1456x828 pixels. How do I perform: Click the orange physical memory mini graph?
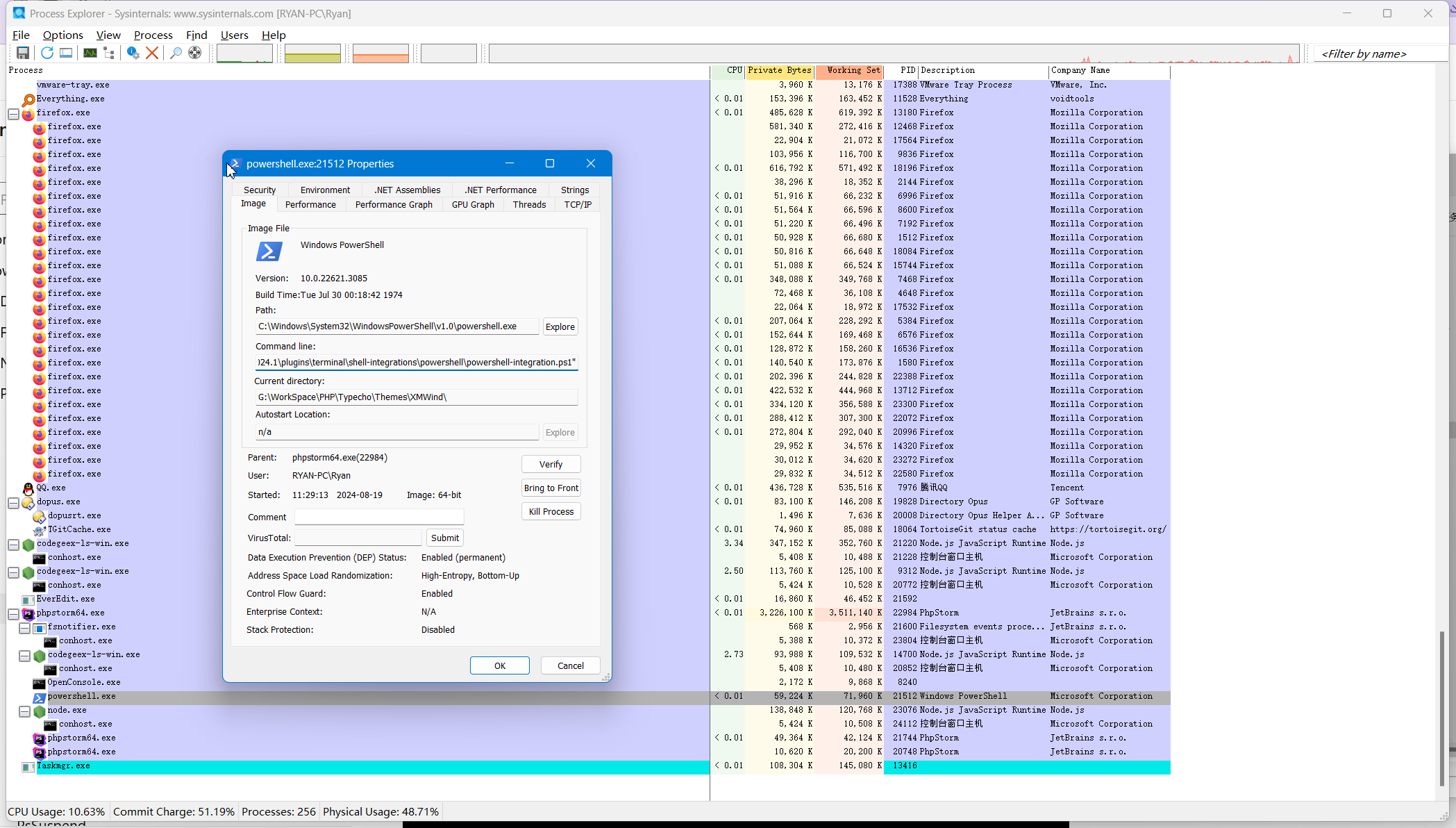pos(380,53)
